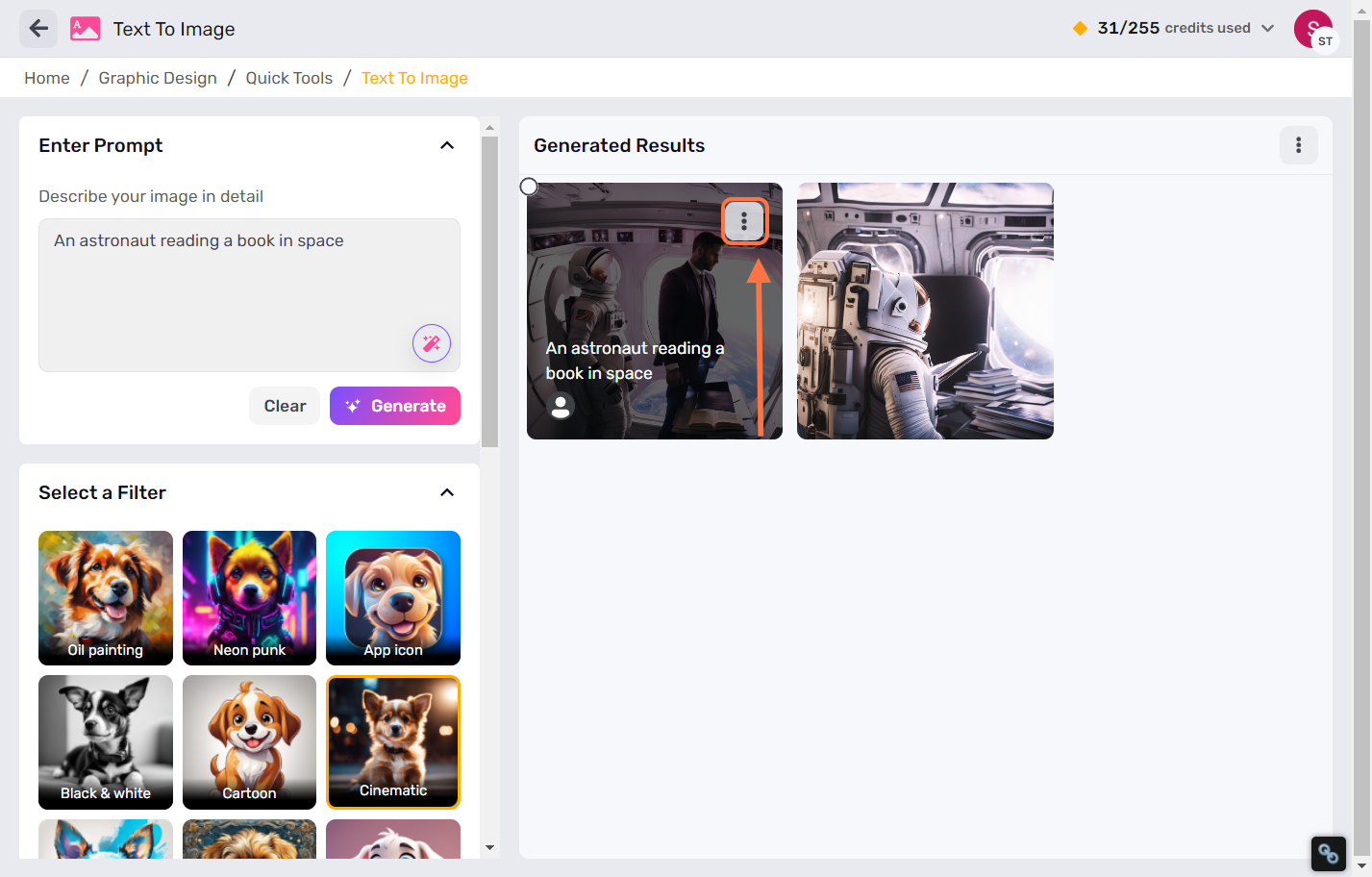Click 'Describe your image in detail' label
Image resolution: width=1372 pixels, height=877 pixels.
pyautogui.click(x=151, y=196)
